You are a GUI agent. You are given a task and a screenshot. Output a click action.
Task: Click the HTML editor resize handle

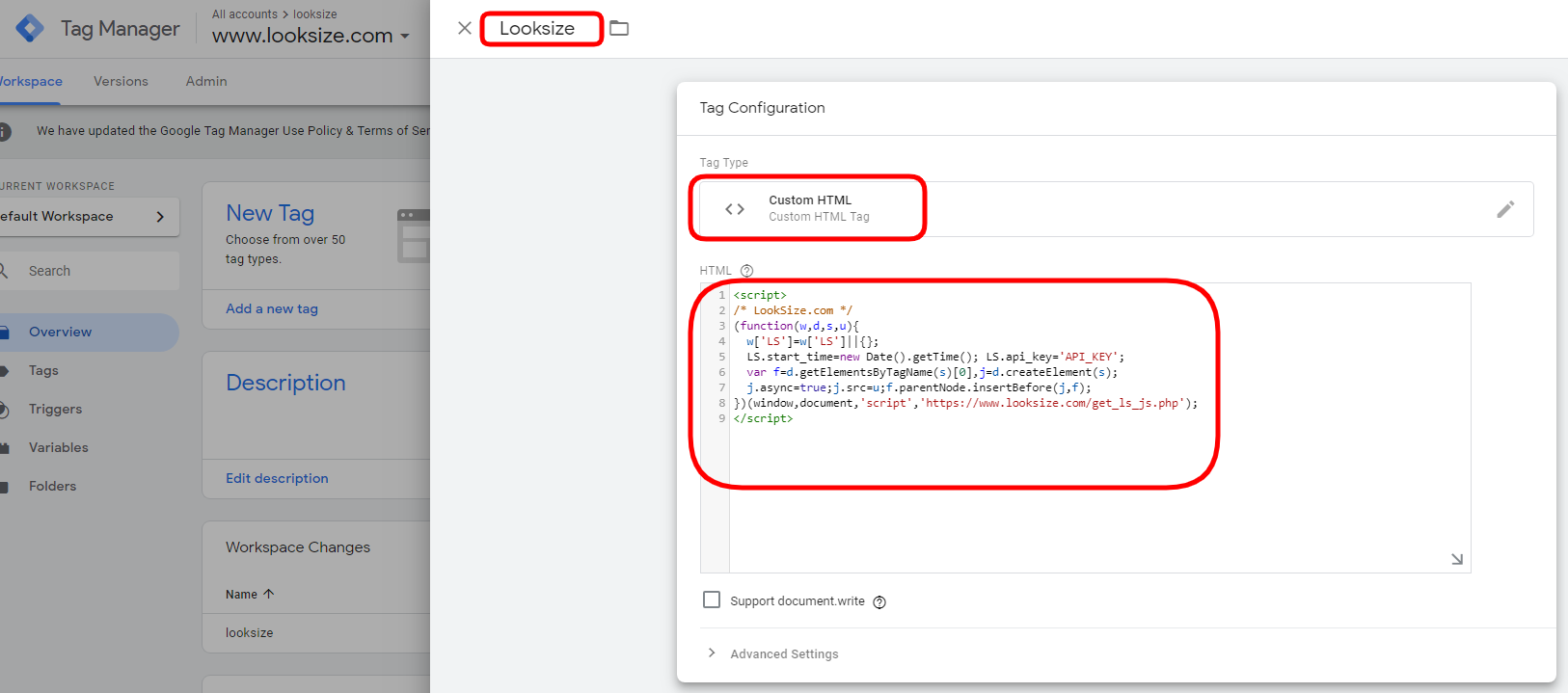[x=1457, y=559]
